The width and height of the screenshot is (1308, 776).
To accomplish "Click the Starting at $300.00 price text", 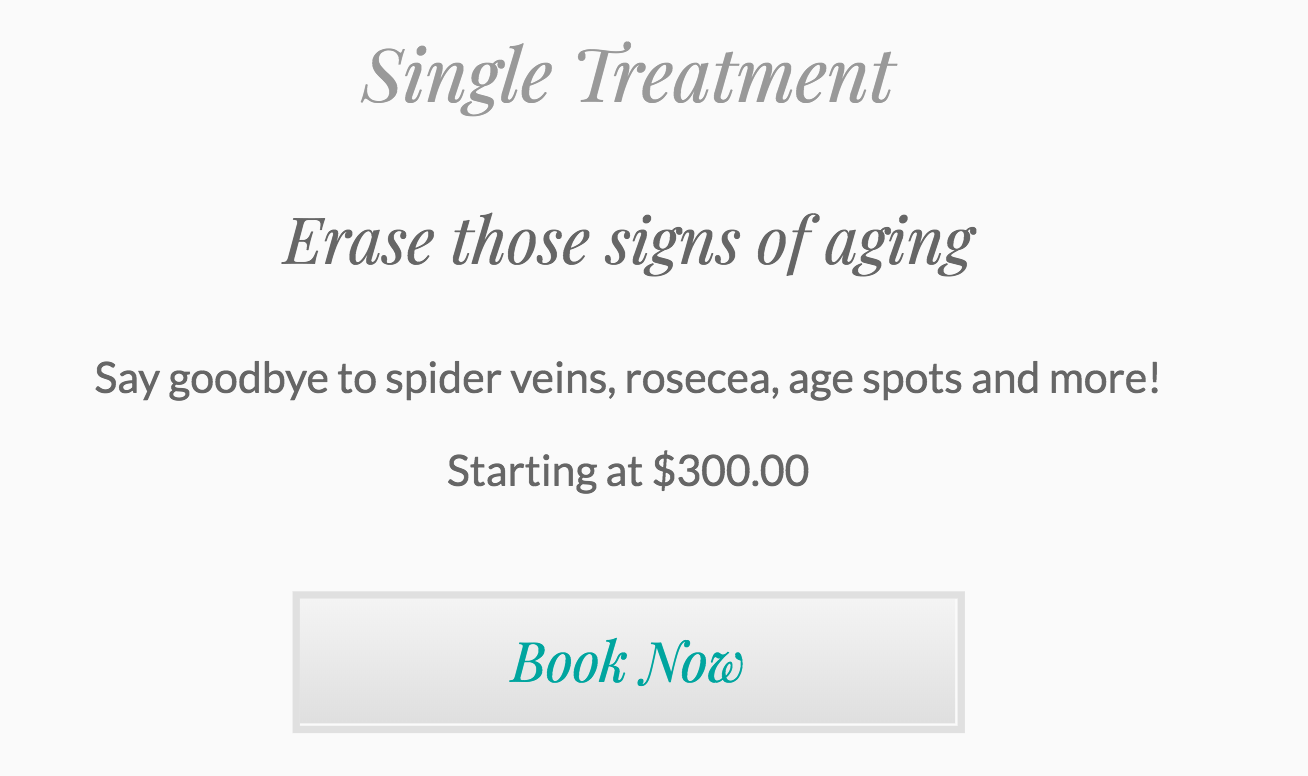I will (628, 471).
